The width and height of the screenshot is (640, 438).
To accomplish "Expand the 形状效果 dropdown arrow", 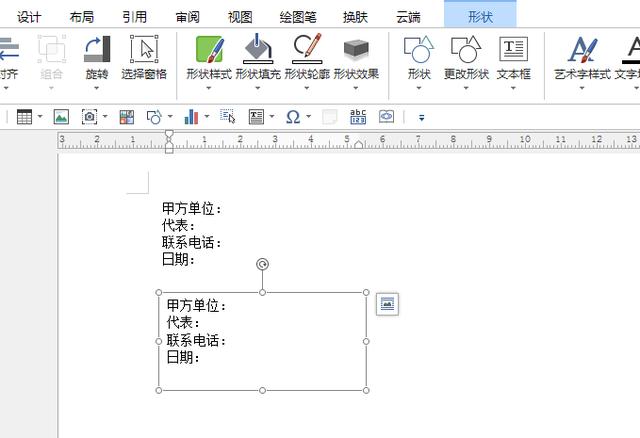I will click(x=356, y=88).
